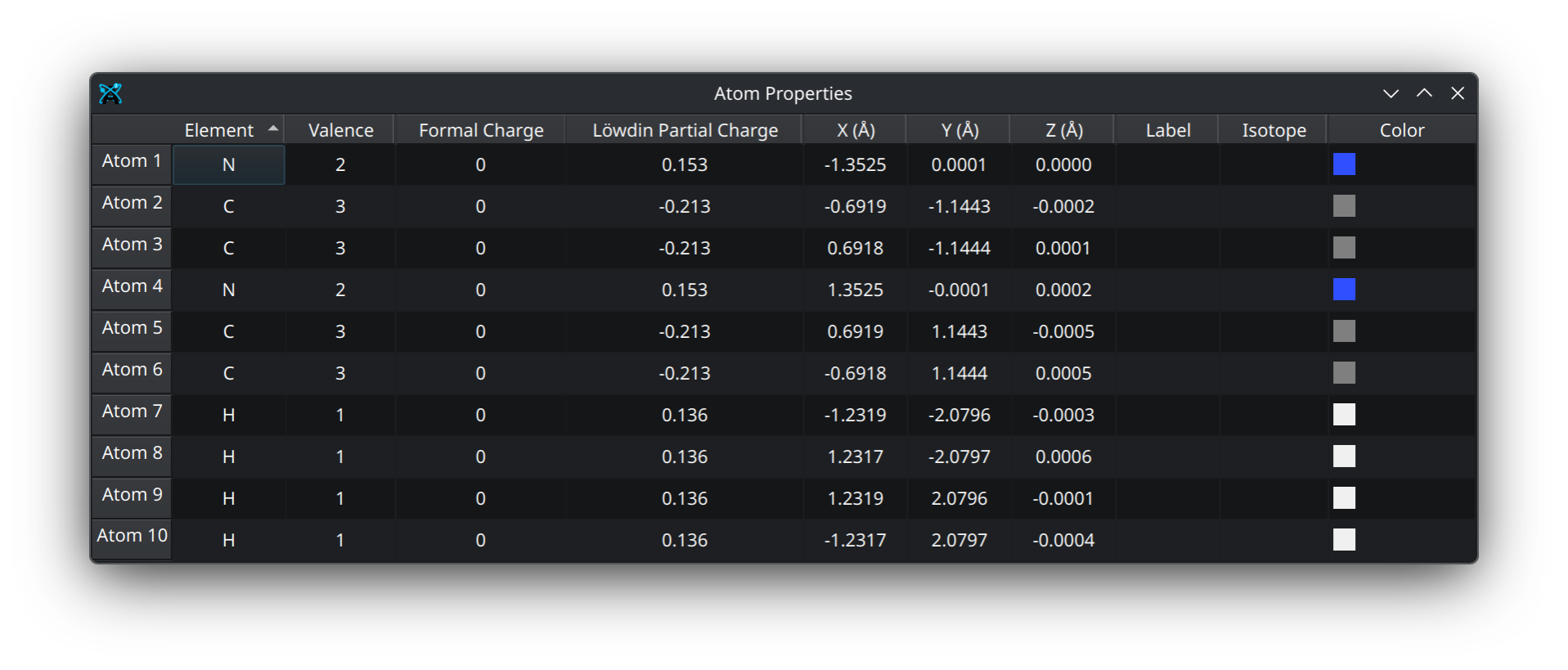The height and width of the screenshot is (670, 1568).
Task: Click X value 0.6918 for Atom 3
Action: tap(855, 249)
